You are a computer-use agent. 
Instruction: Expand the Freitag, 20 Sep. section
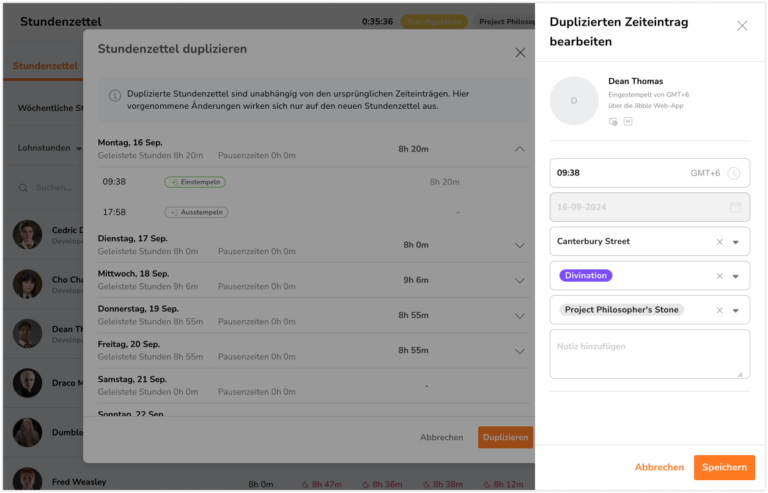point(520,351)
